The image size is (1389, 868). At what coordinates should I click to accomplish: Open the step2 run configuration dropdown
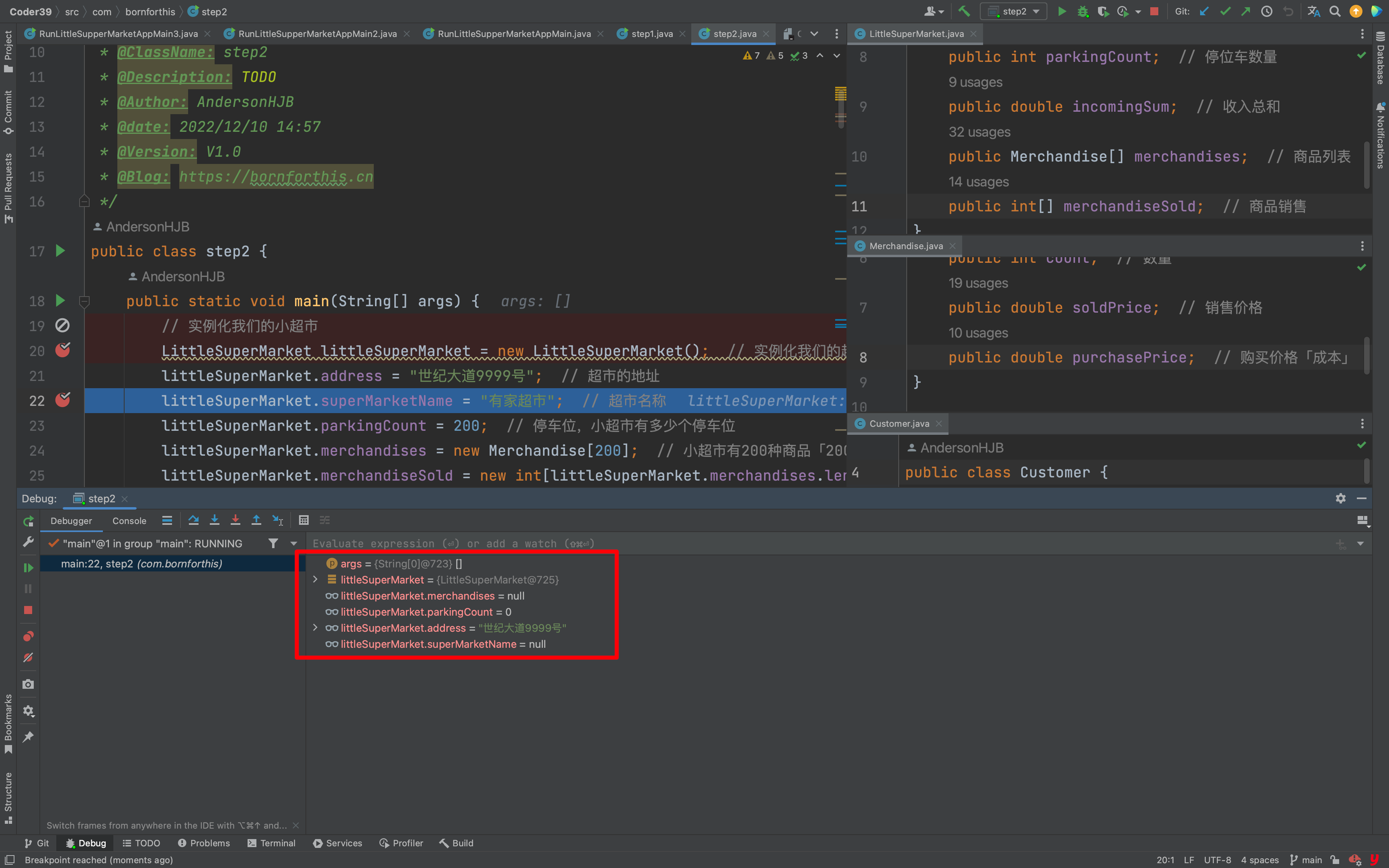click(1014, 12)
